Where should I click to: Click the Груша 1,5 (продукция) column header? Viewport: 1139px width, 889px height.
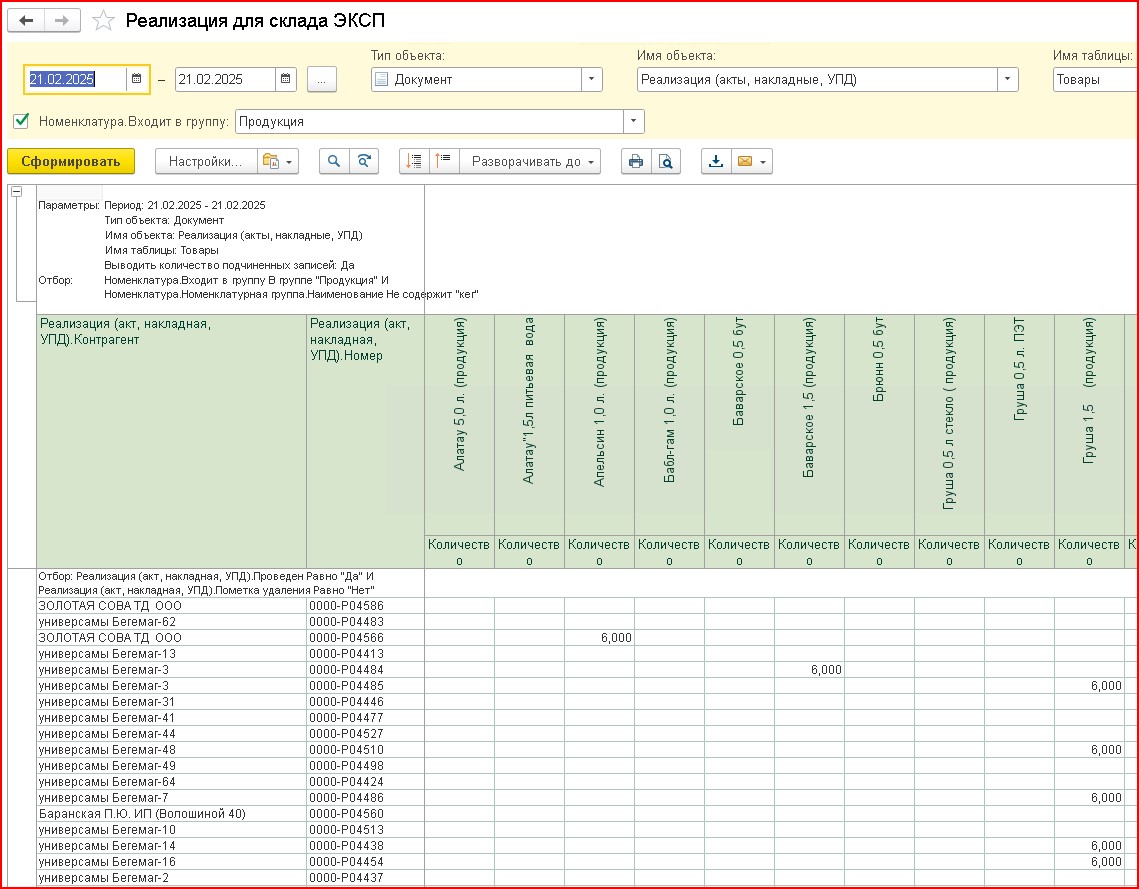point(1089,425)
